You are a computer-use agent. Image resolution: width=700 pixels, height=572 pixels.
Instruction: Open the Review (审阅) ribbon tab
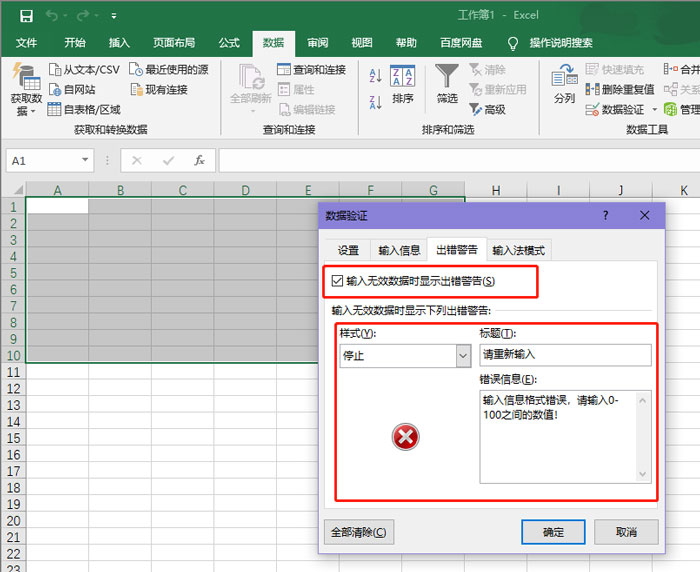(x=317, y=43)
